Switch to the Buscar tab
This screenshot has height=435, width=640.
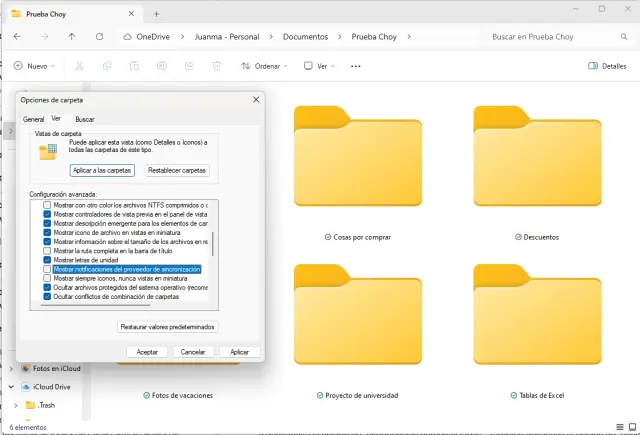click(85, 118)
